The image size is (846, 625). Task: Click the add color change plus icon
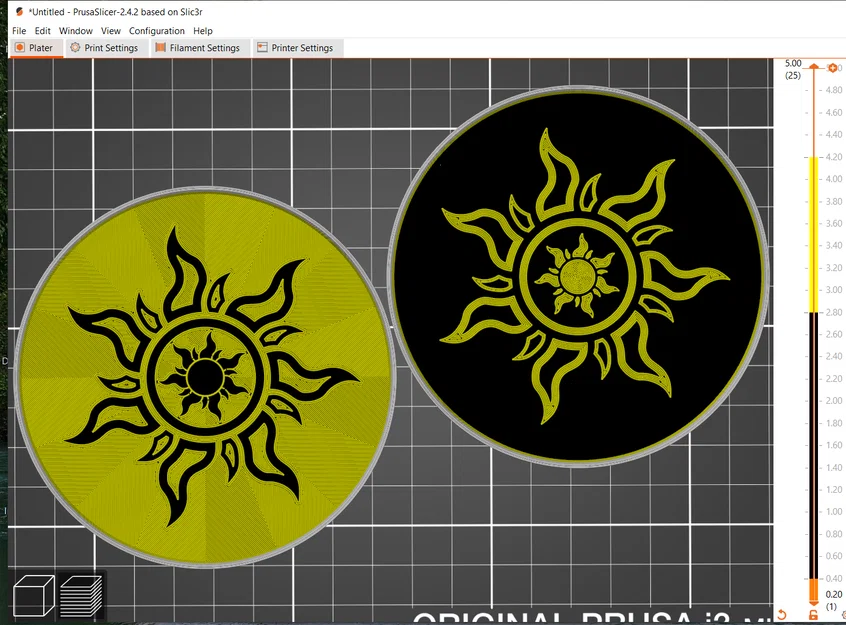pos(833,68)
